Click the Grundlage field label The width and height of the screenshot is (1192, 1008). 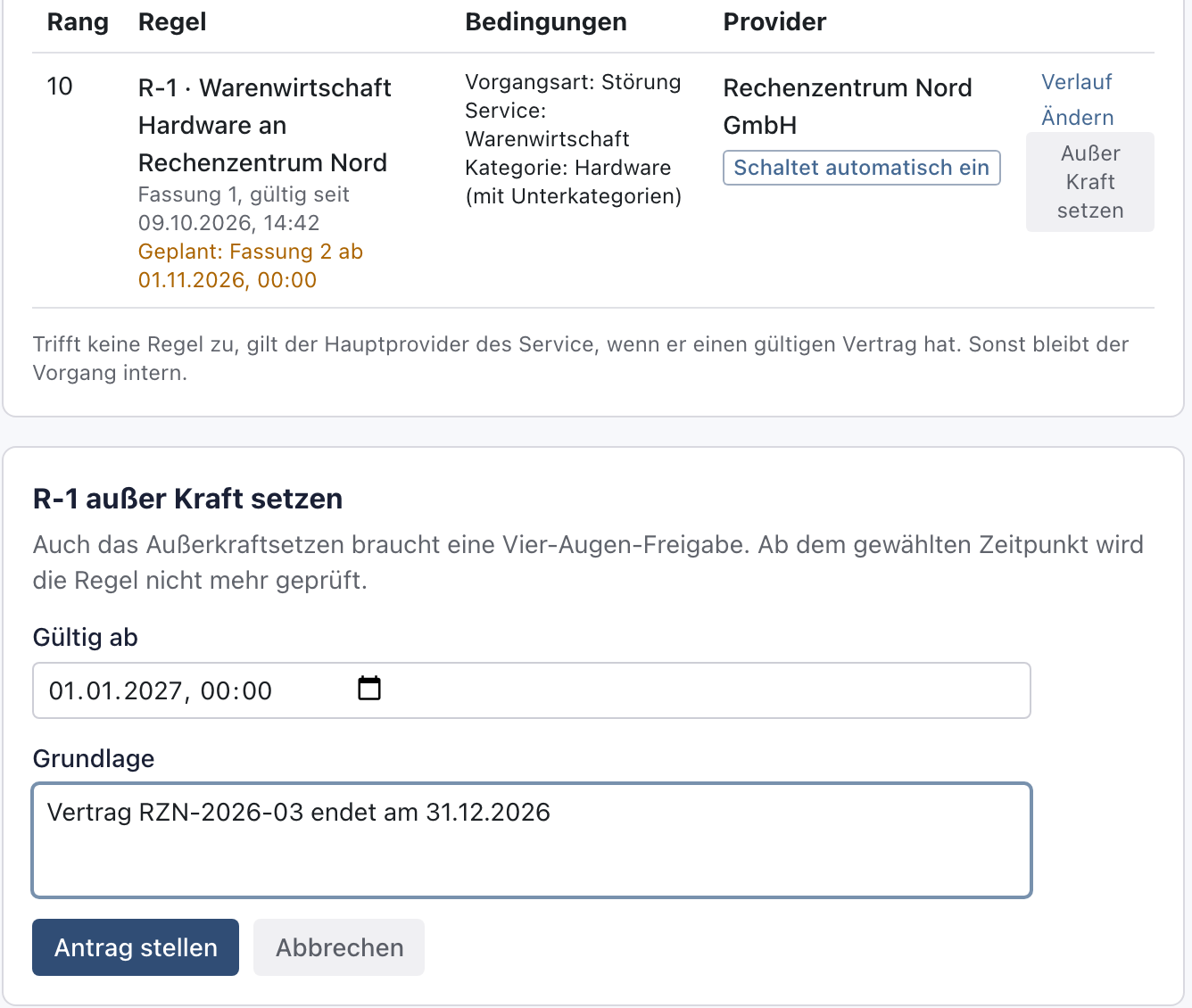(x=94, y=759)
